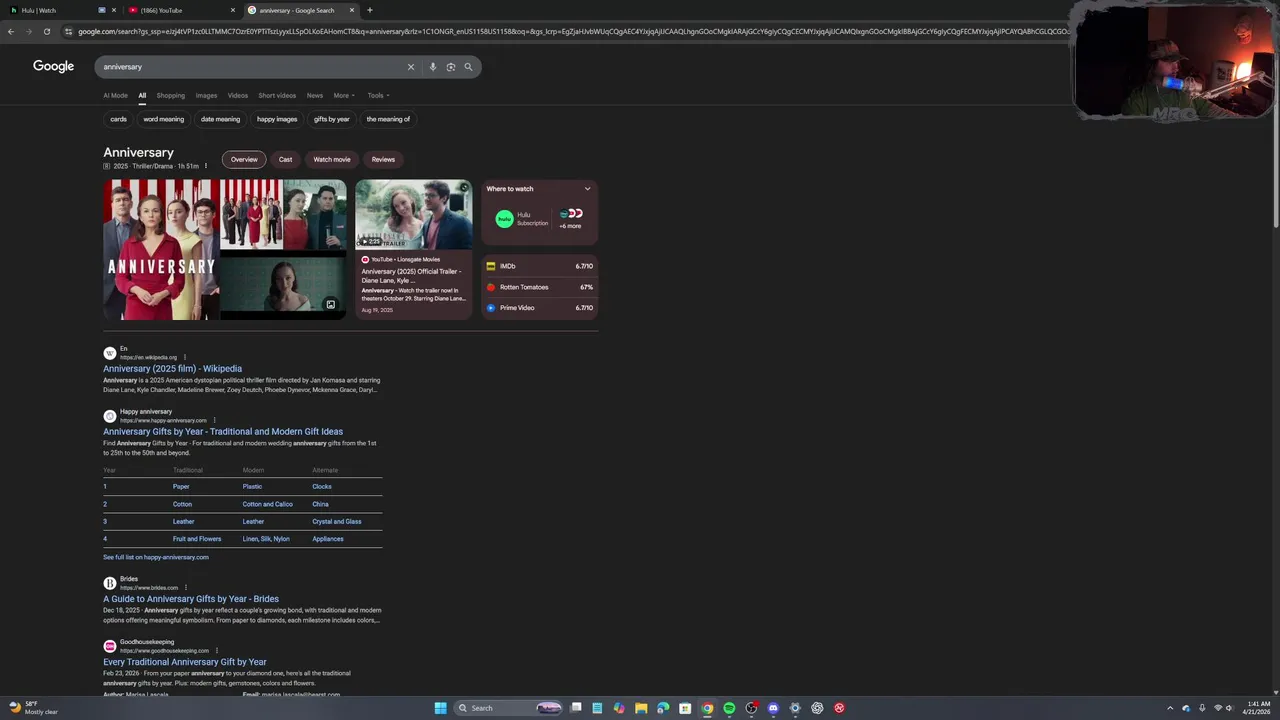Open a new browser tab
Screen dimensions: 1280x720
tap(370, 10)
